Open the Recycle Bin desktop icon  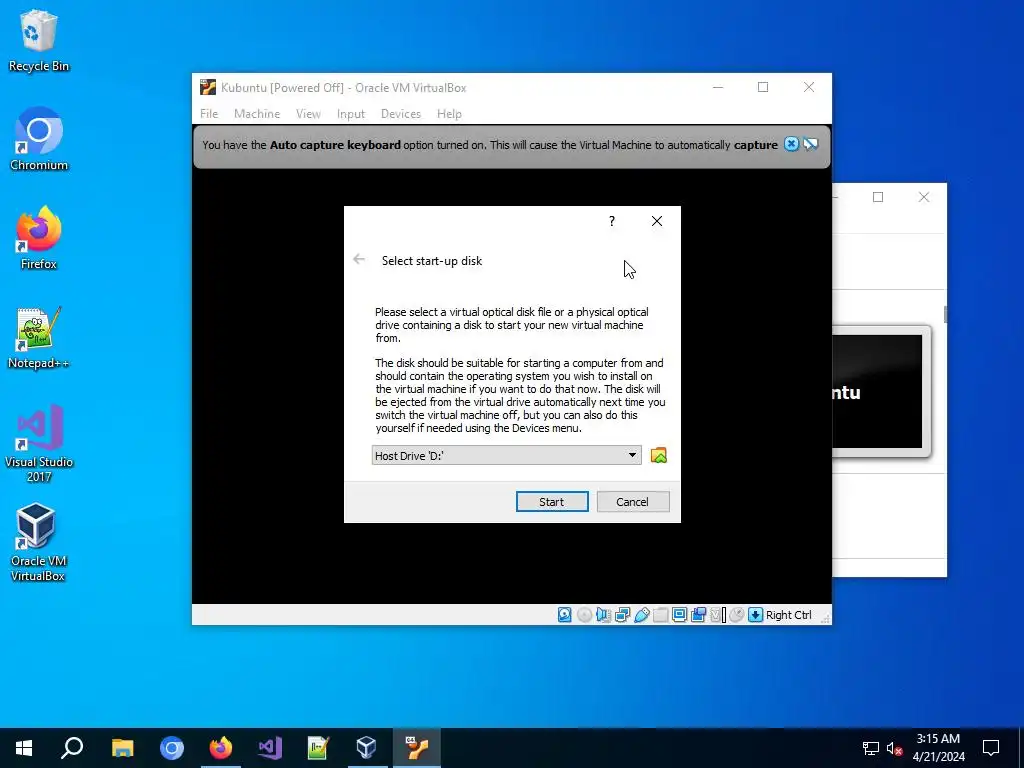[39, 40]
